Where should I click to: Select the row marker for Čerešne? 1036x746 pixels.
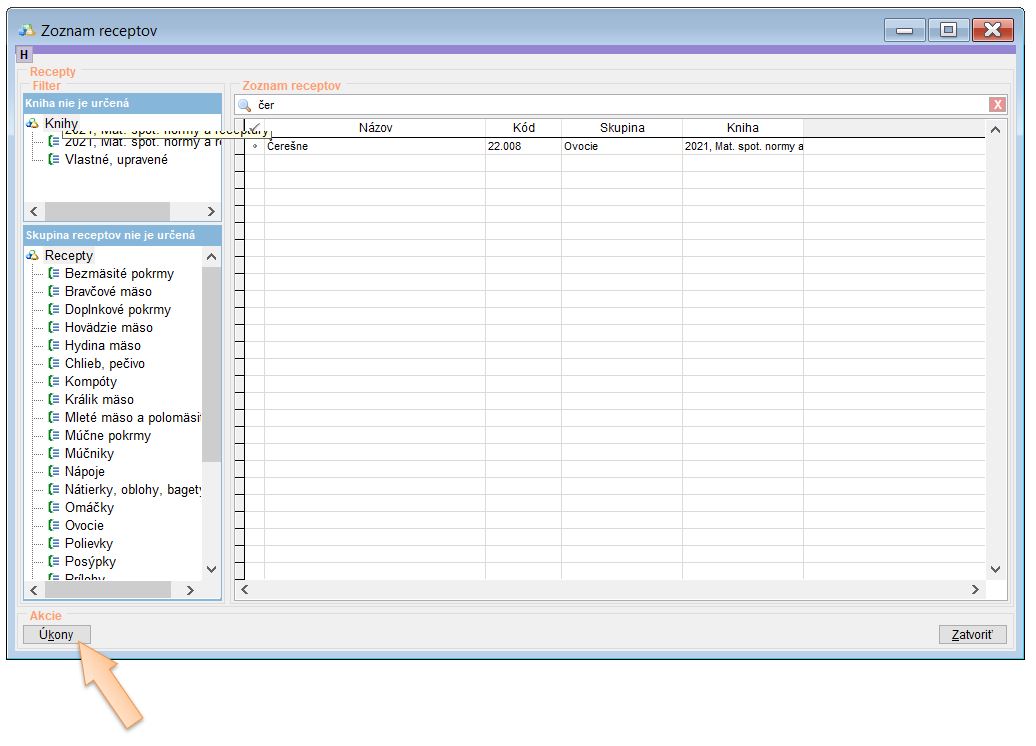[254, 147]
